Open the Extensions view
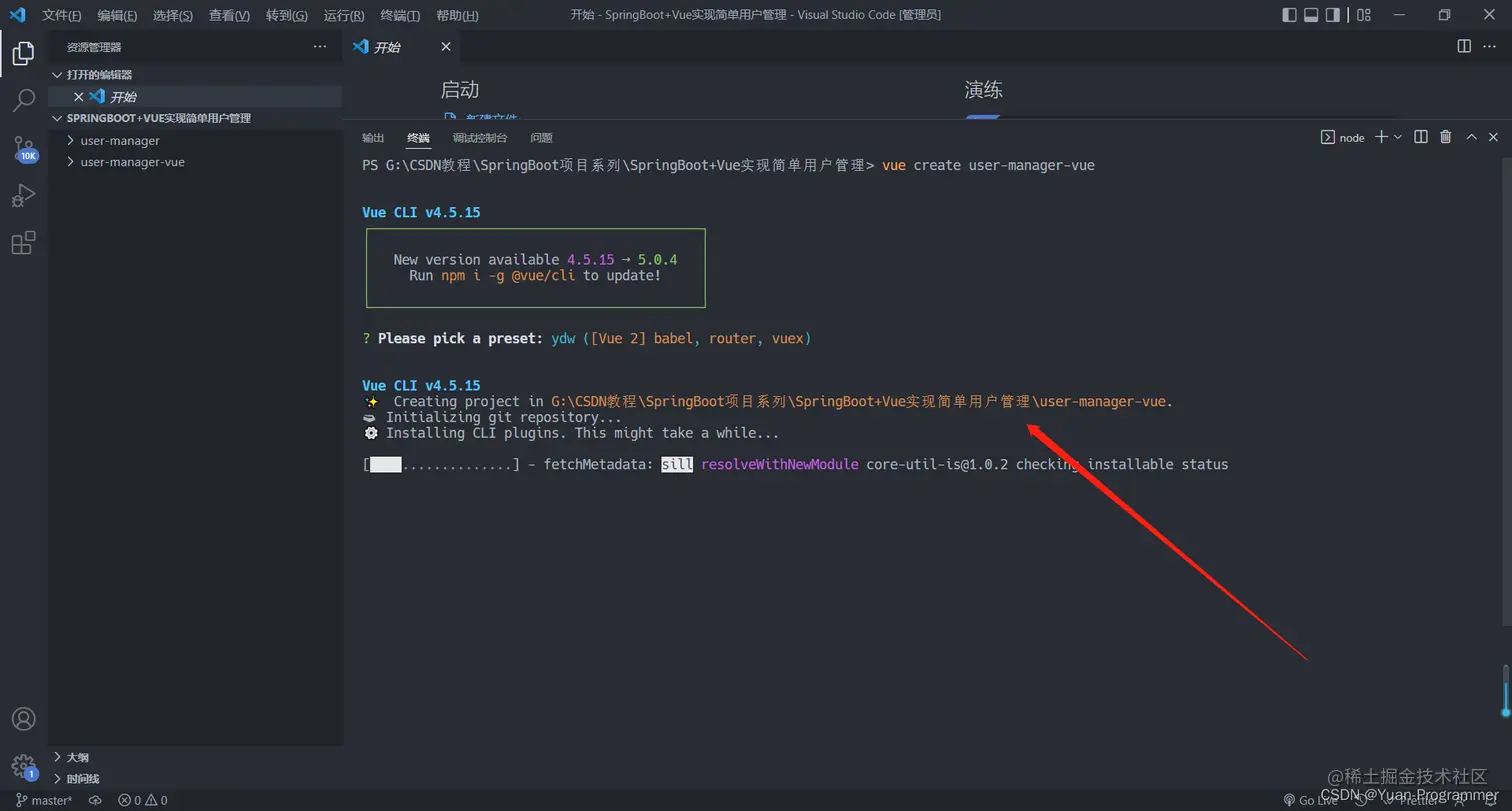This screenshot has height=811, width=1512. [x=23, y=243]
